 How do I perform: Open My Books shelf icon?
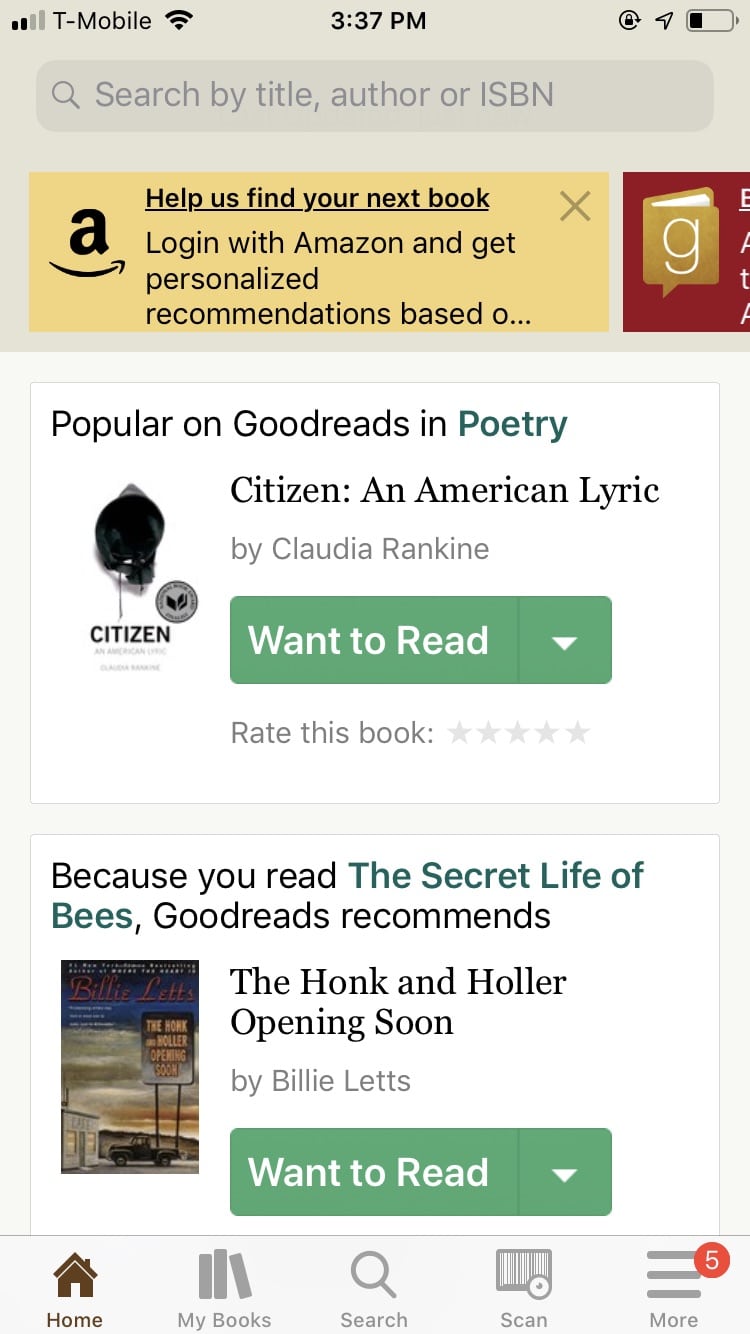[224, 1277]
